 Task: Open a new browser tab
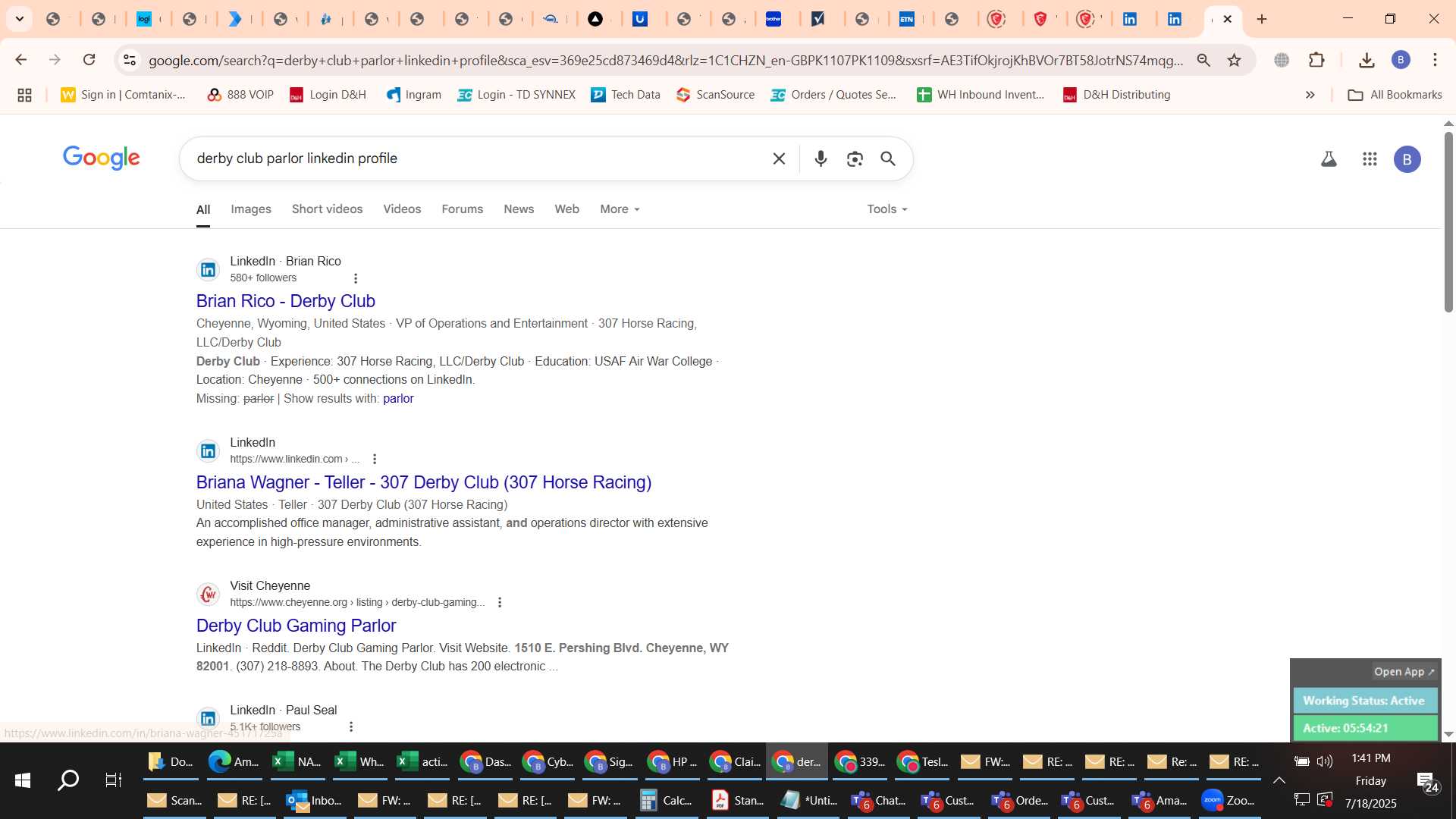pos(1262,19)
